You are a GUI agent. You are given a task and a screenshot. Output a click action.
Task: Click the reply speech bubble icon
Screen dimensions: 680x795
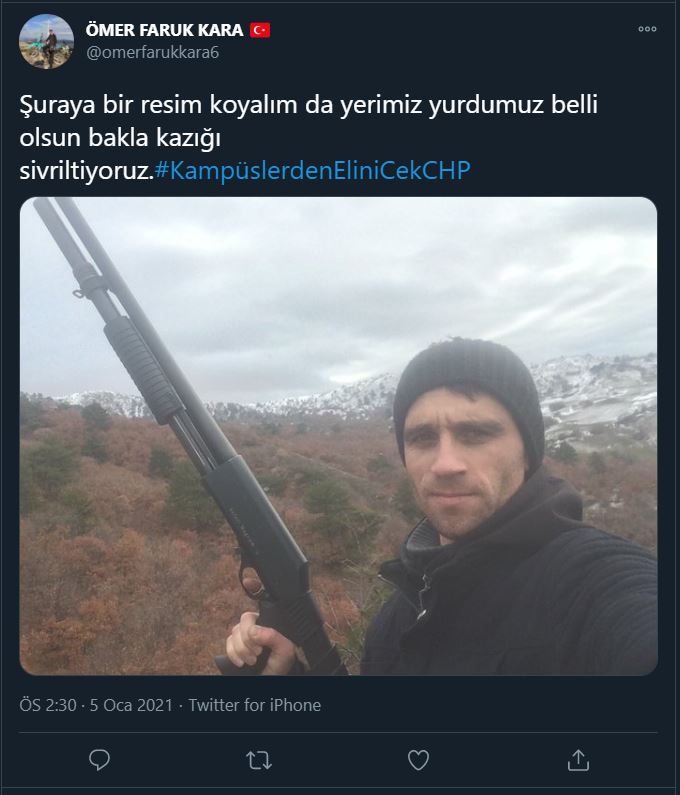[99, 760]
